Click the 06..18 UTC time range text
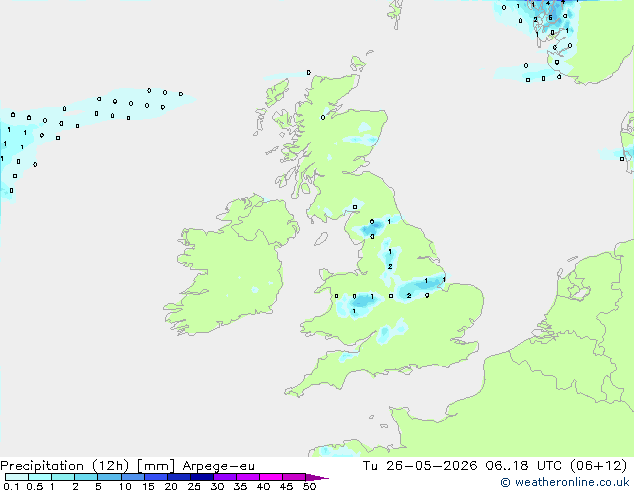Screen dimensions: 634x490 [x=524, y=466]
